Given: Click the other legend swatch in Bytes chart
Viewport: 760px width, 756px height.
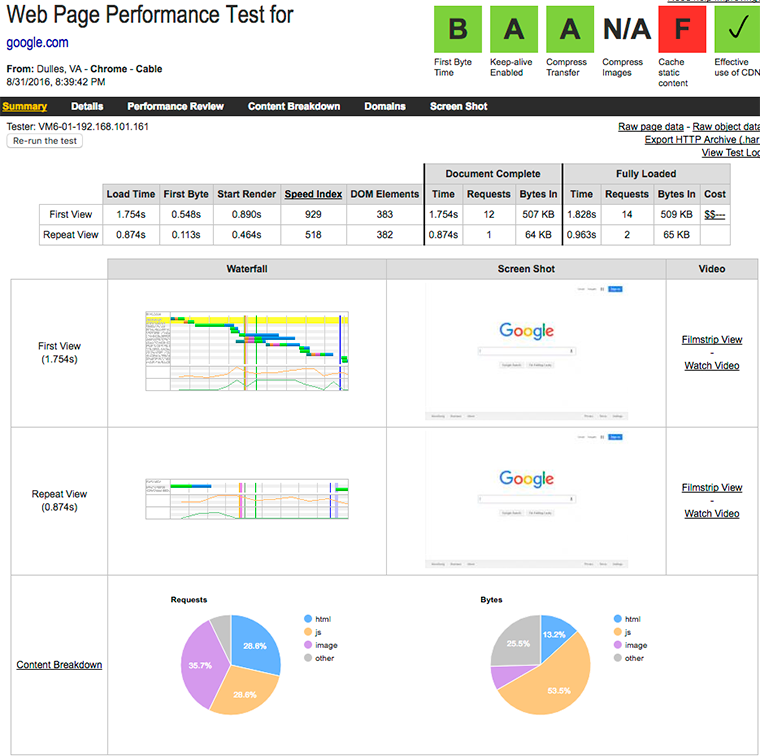Looking at the screenshot, I should [x=618, y=658].
